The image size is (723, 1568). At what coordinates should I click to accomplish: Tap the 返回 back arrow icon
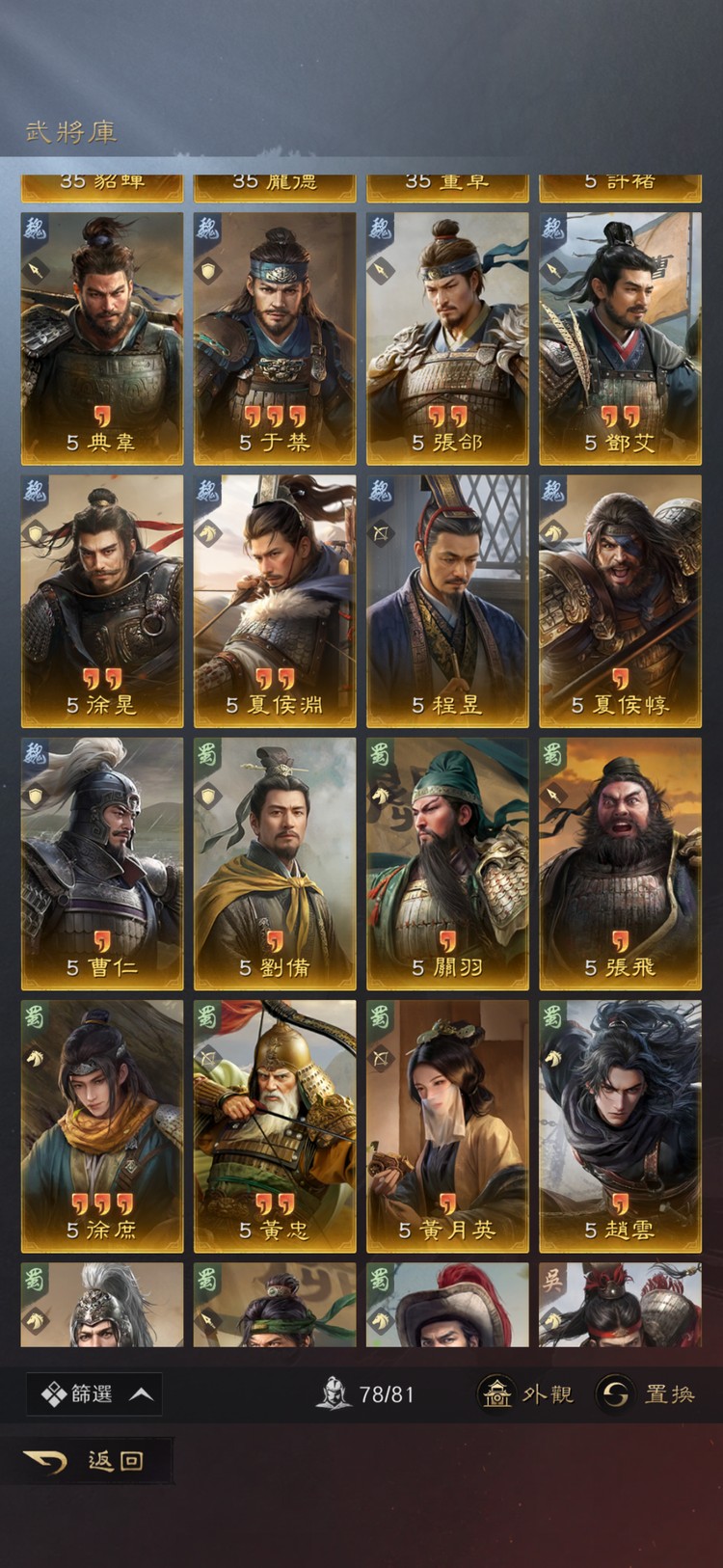(x=45, y=1461)
